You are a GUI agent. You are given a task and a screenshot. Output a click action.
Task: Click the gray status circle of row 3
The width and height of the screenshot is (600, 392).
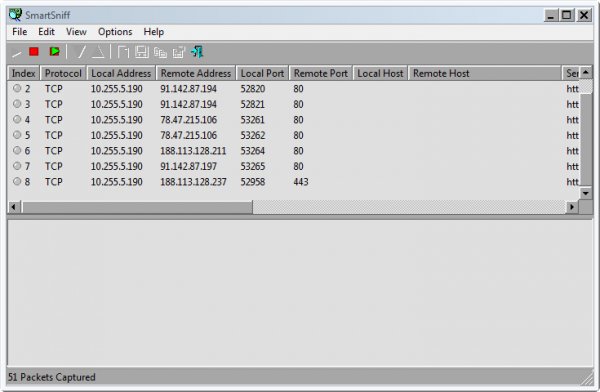(17, 104)
